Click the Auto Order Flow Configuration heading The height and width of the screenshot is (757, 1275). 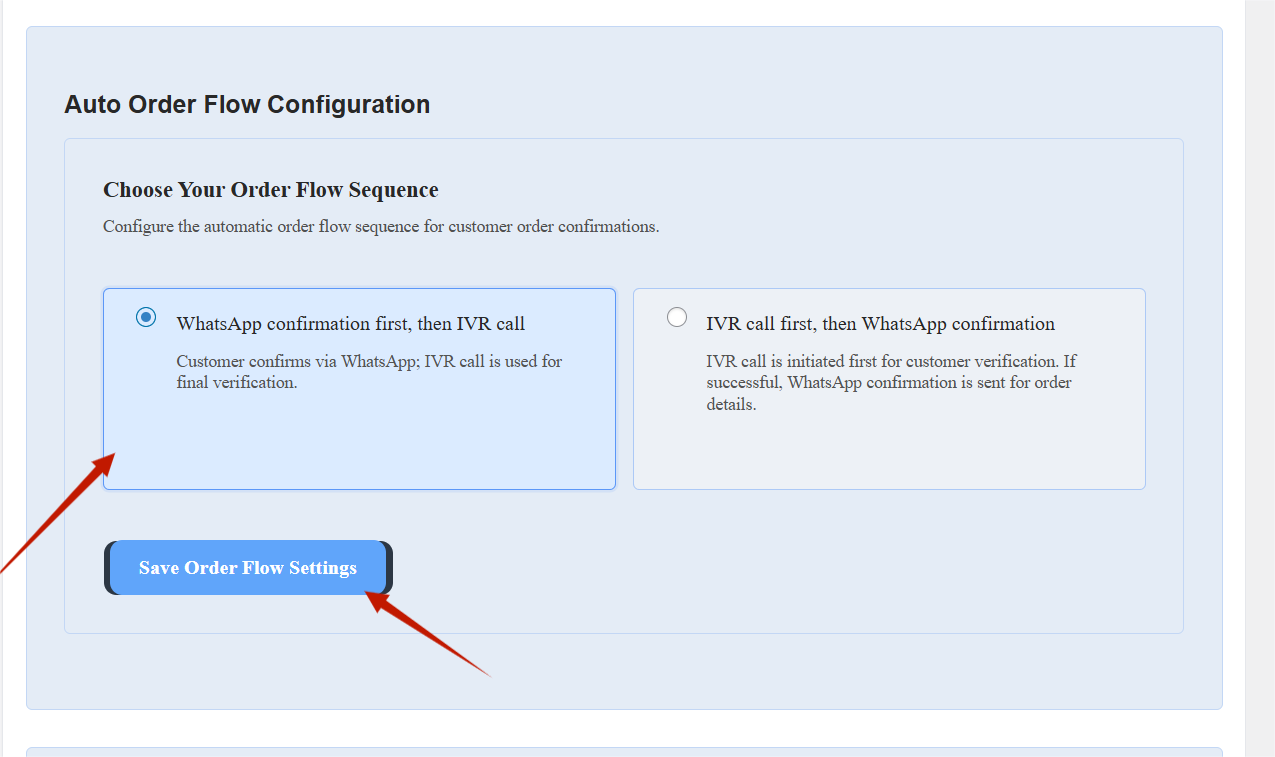(247, 105)
